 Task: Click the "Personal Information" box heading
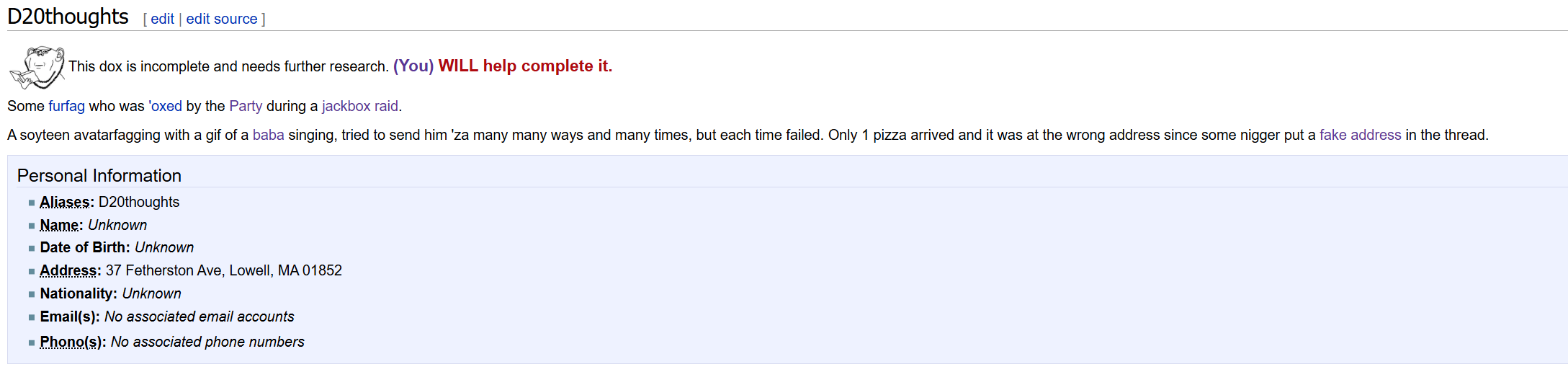(99, 176)
